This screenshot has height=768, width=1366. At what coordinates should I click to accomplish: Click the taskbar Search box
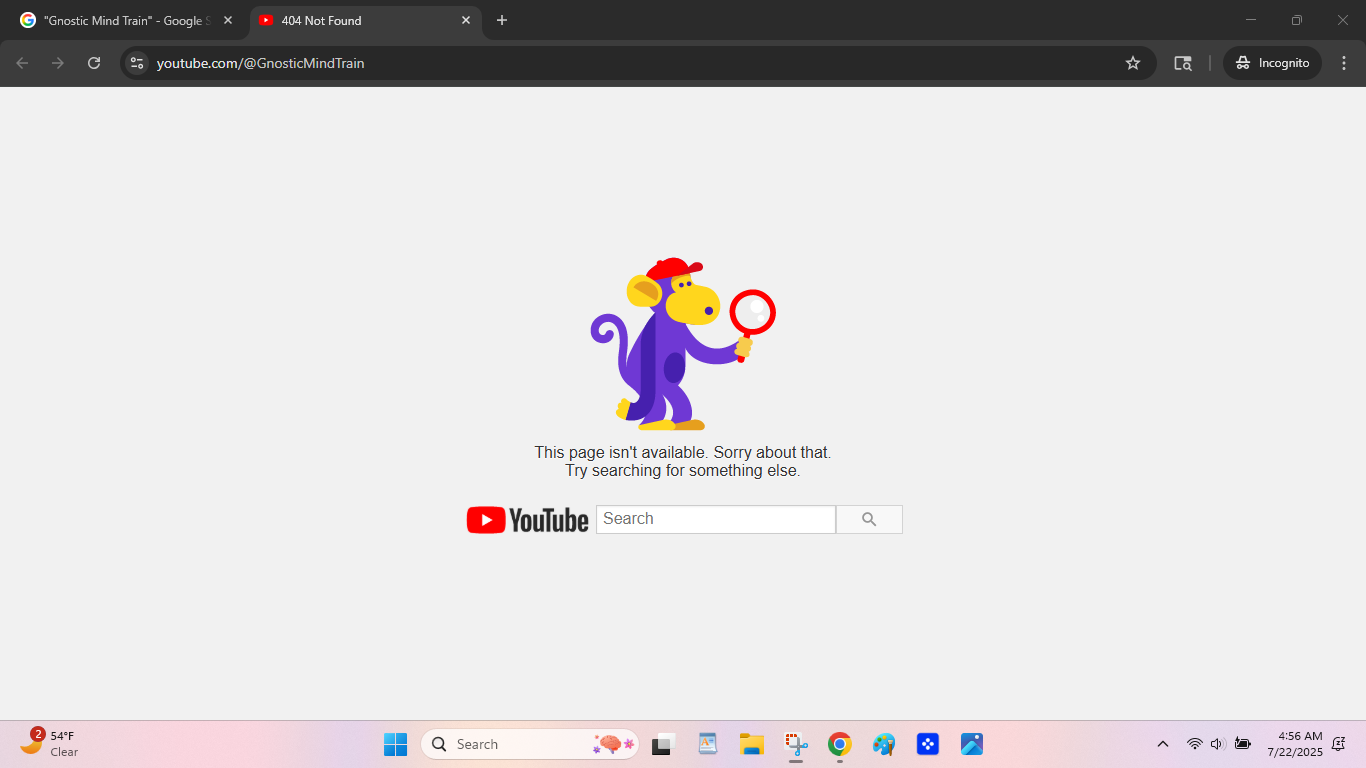[530, 744]
